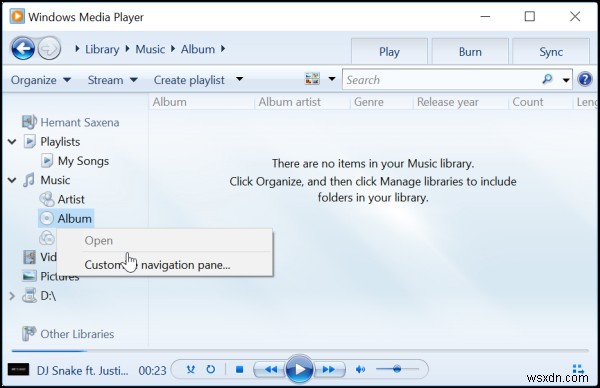
Task: Open Help with the question mark icon
Action: coord(585,80)
